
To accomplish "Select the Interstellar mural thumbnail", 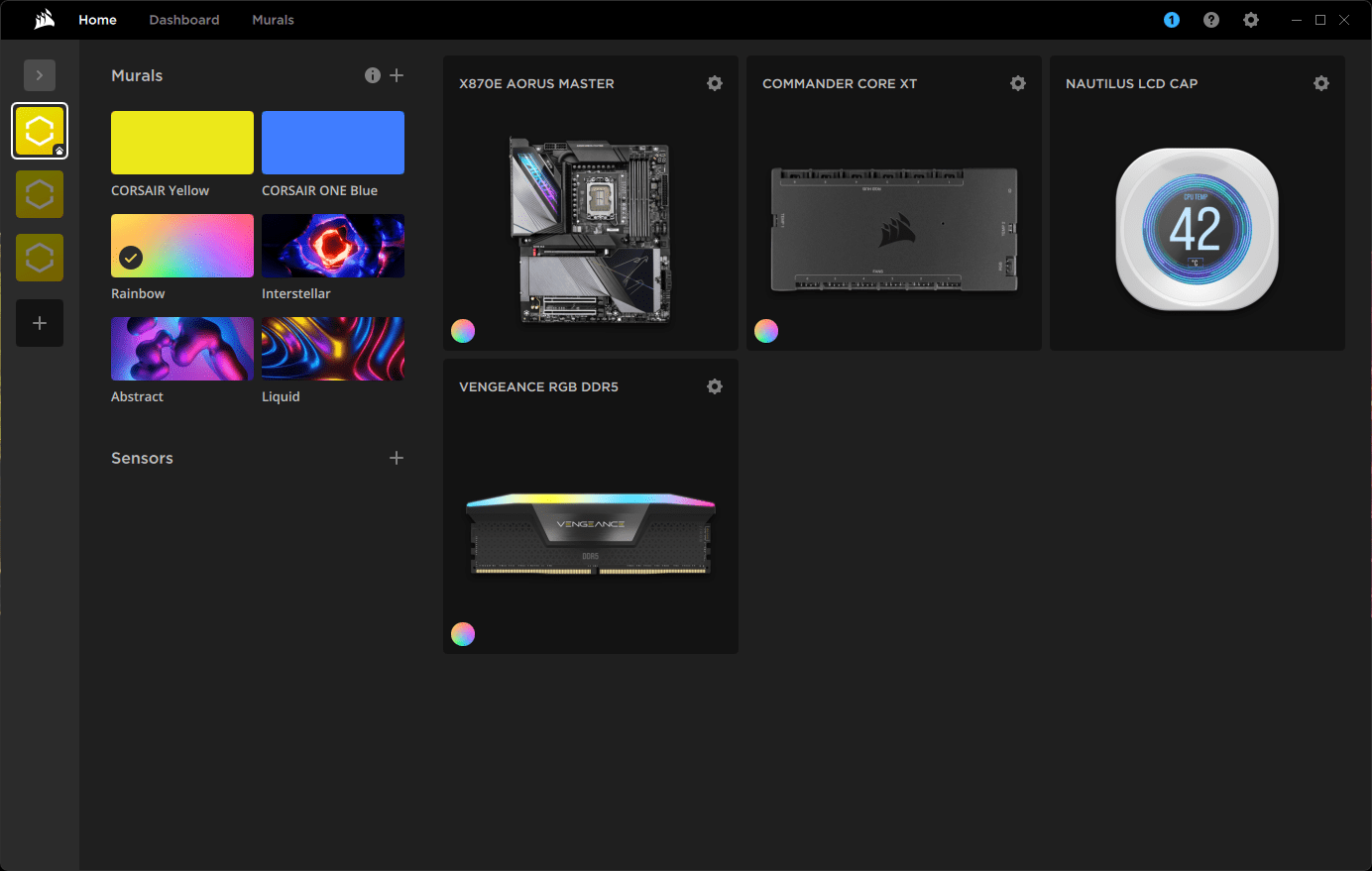I will [333, 246].
